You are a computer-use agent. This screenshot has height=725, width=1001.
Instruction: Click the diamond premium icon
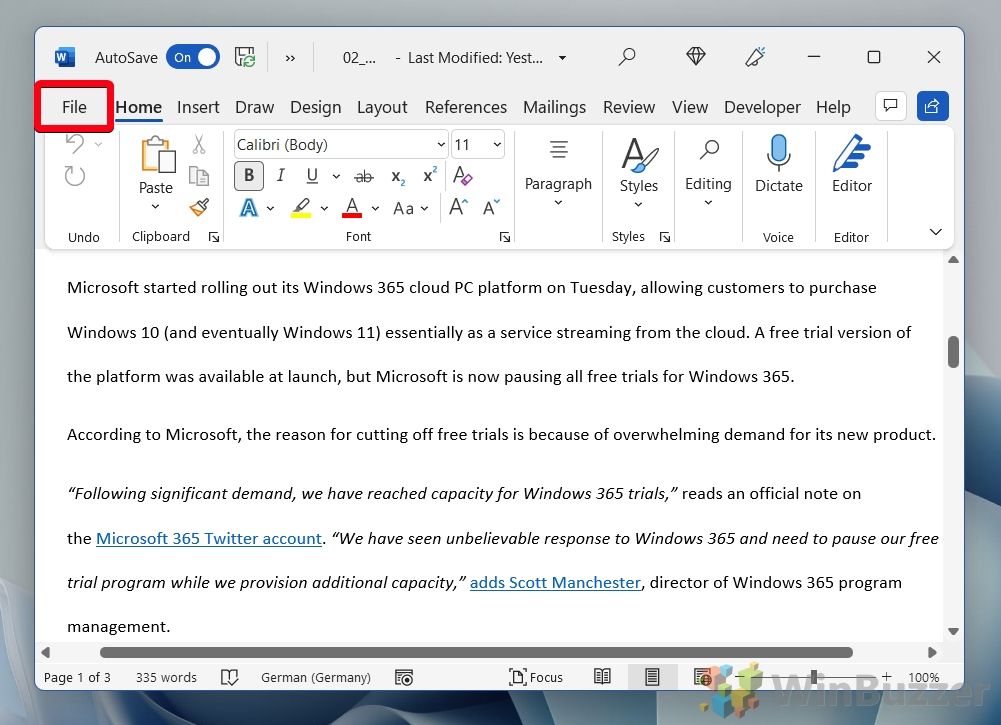(695, 57)
